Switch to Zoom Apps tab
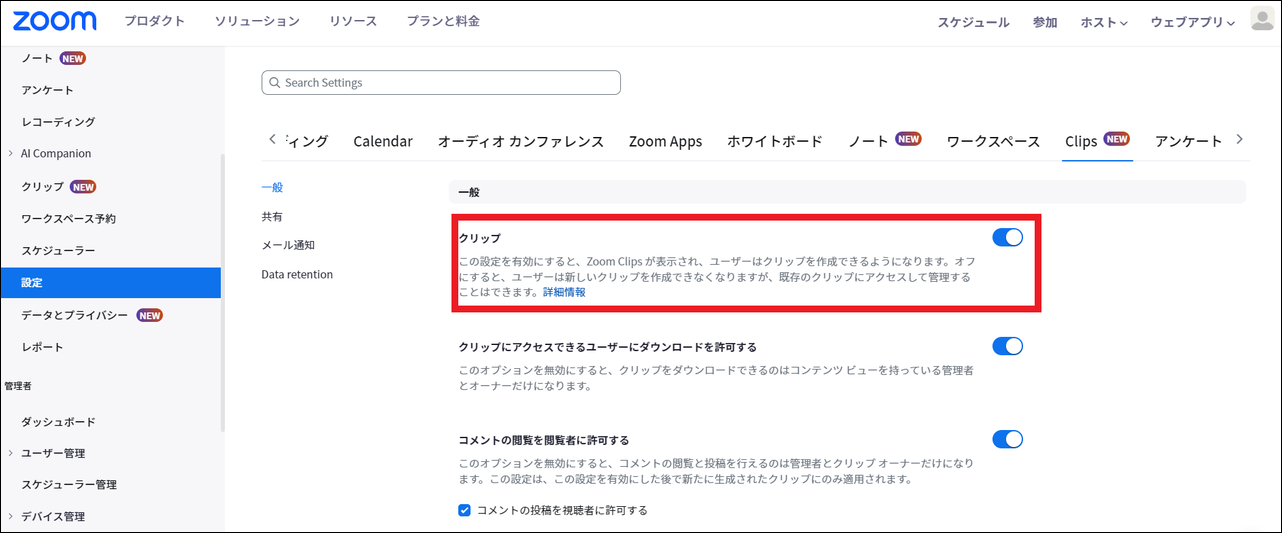Image resolution: width=1282 pixels, height=533 pixels. [x=665, y=141]
